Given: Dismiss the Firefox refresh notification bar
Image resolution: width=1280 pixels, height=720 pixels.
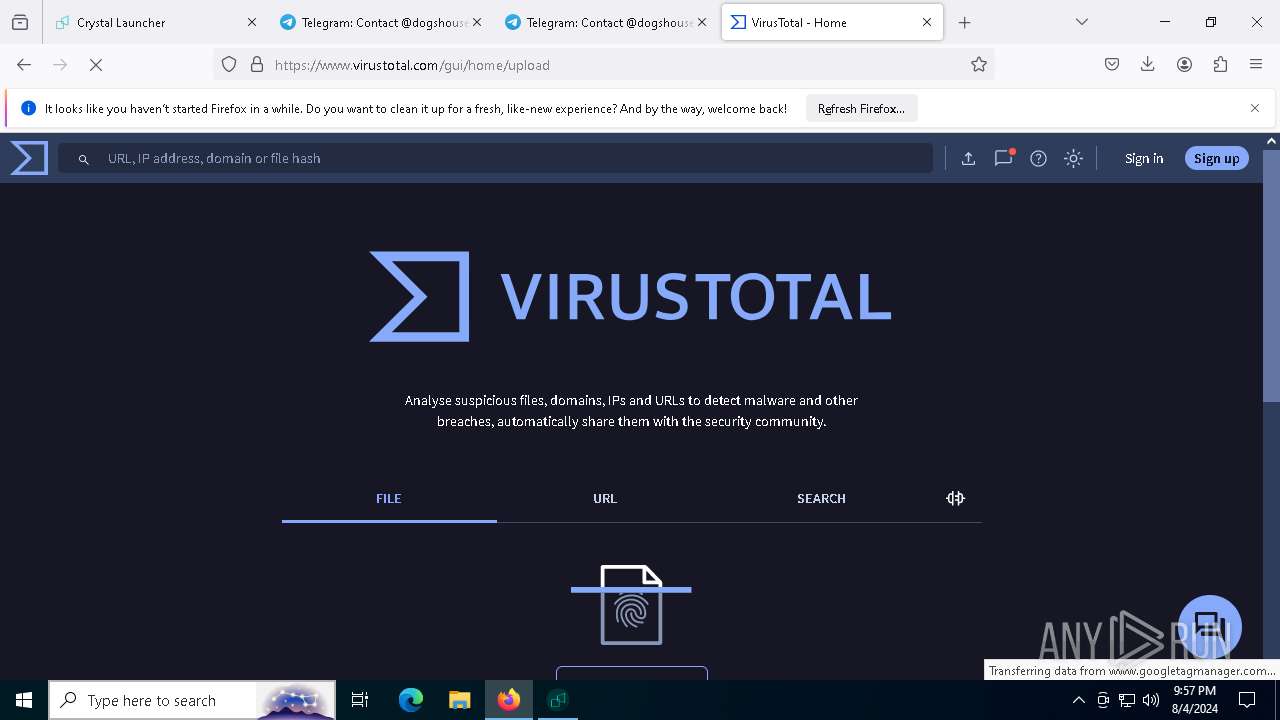Looking at the screenshot, I should (1255, 108).
